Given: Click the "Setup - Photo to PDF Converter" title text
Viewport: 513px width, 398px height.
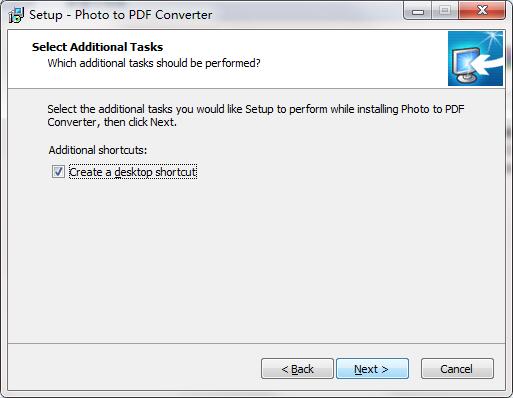Looking at the screenshot, I should 121,15.
